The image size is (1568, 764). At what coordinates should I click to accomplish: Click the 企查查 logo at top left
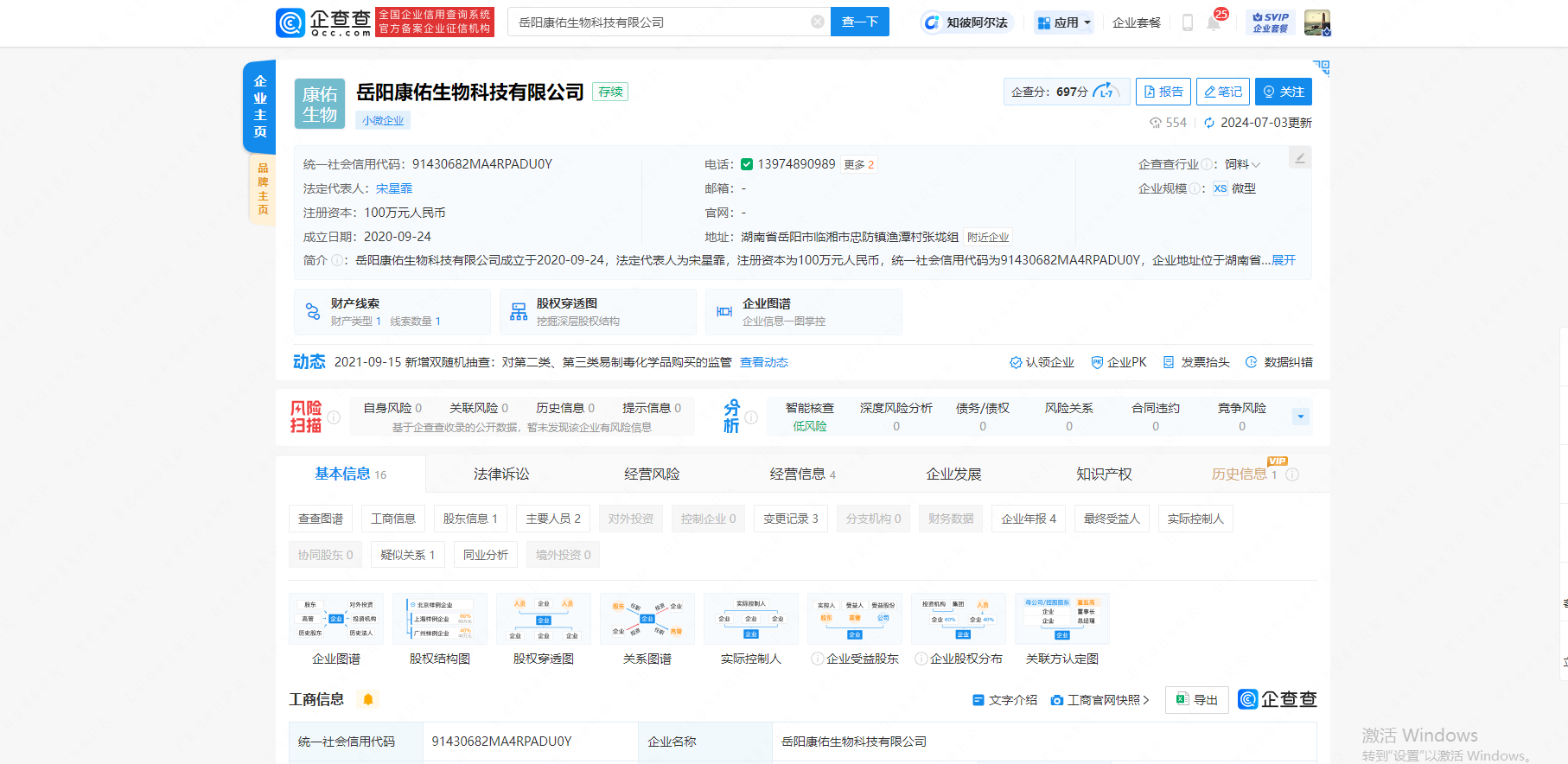[324, 22]
